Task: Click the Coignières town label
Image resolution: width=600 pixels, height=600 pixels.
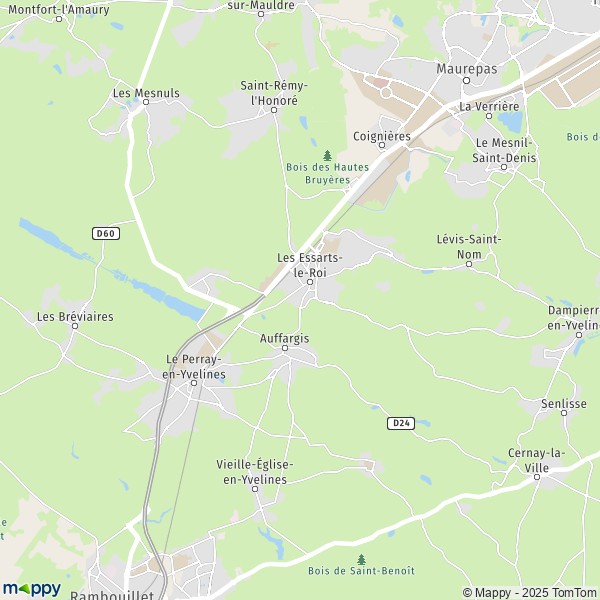Action: tap(382, 136)
